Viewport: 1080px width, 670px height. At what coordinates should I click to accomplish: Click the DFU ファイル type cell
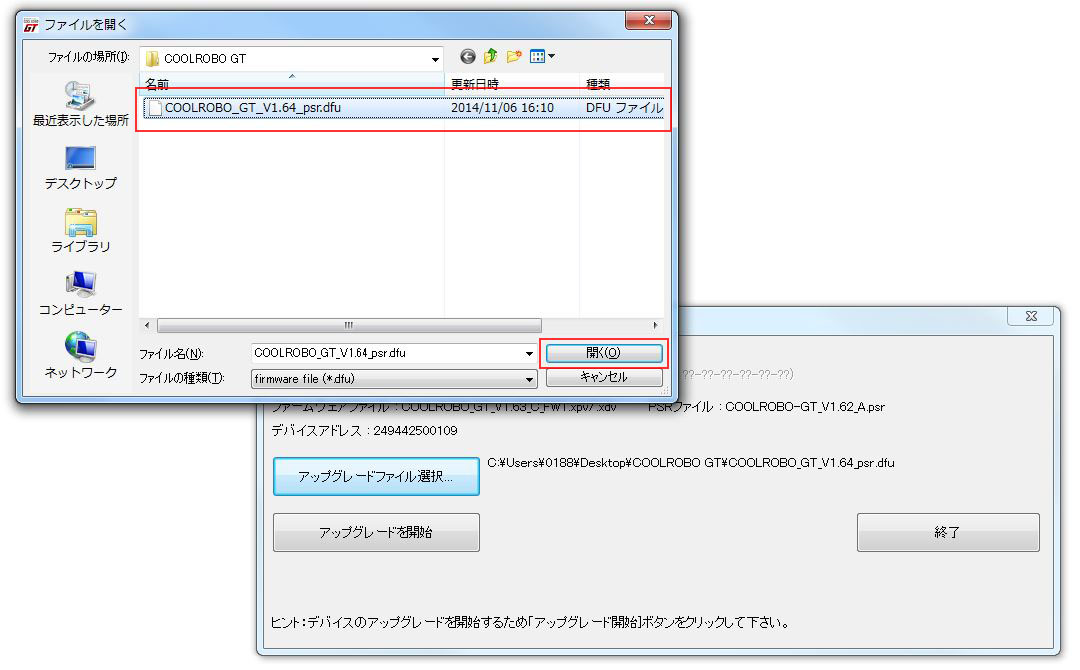(x=624, y=107)
